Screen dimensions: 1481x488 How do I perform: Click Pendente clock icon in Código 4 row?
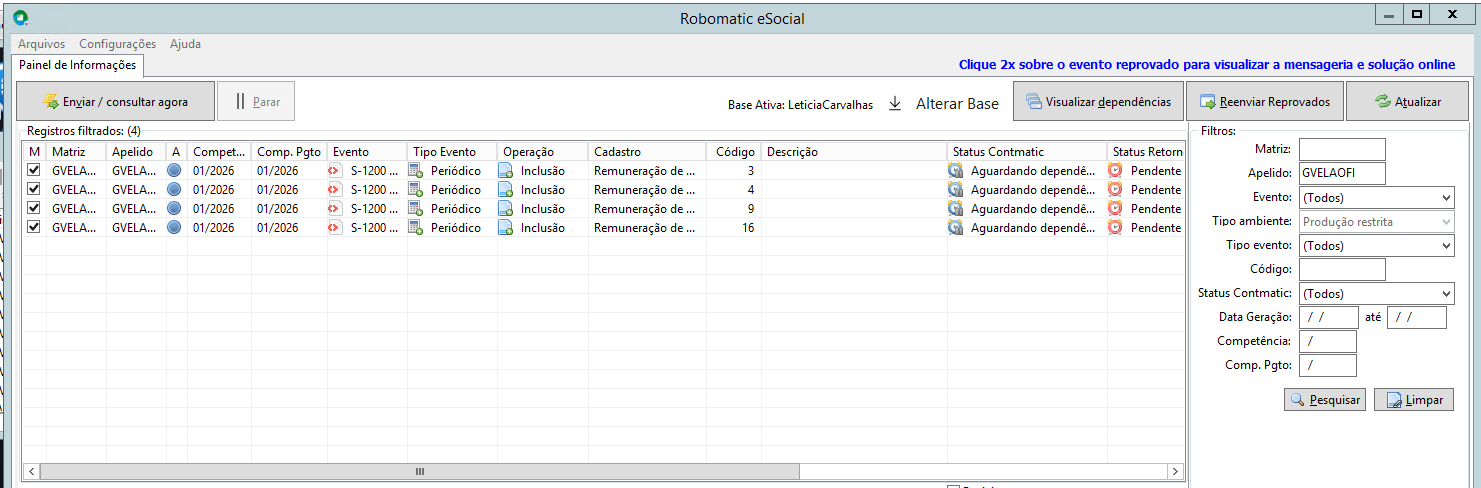tap(1116, 189)
